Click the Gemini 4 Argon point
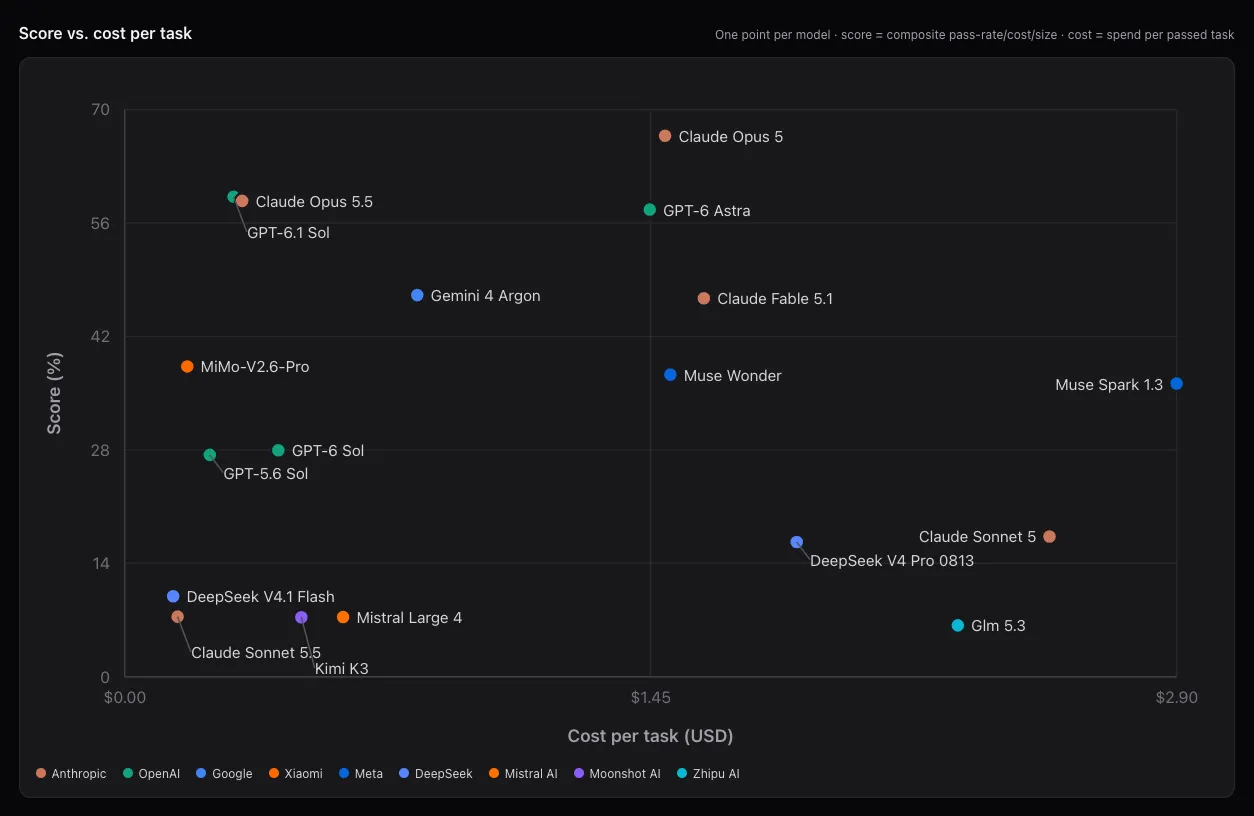 (x=417, y=295)
